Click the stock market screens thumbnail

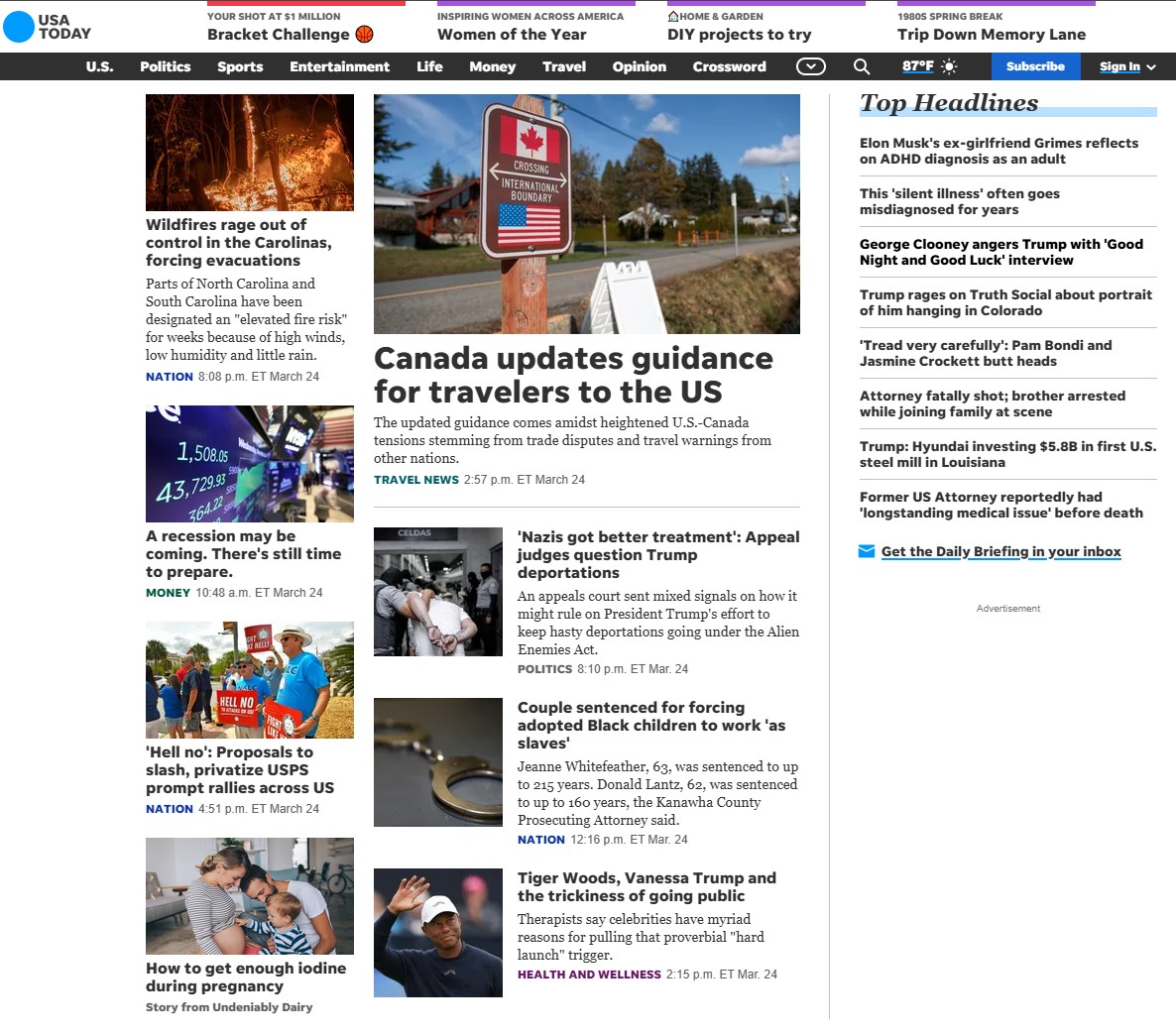tap(250, 464)
